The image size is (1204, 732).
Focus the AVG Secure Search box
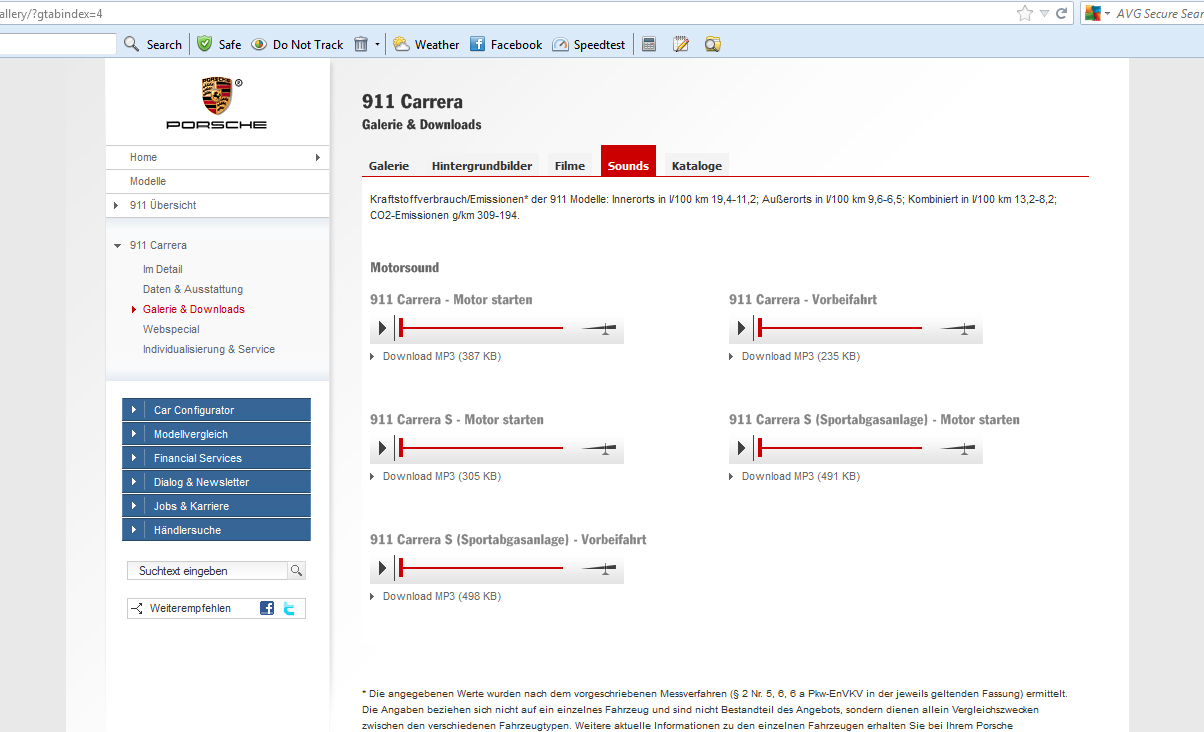pyautogui.click(x=1160, y=14)
